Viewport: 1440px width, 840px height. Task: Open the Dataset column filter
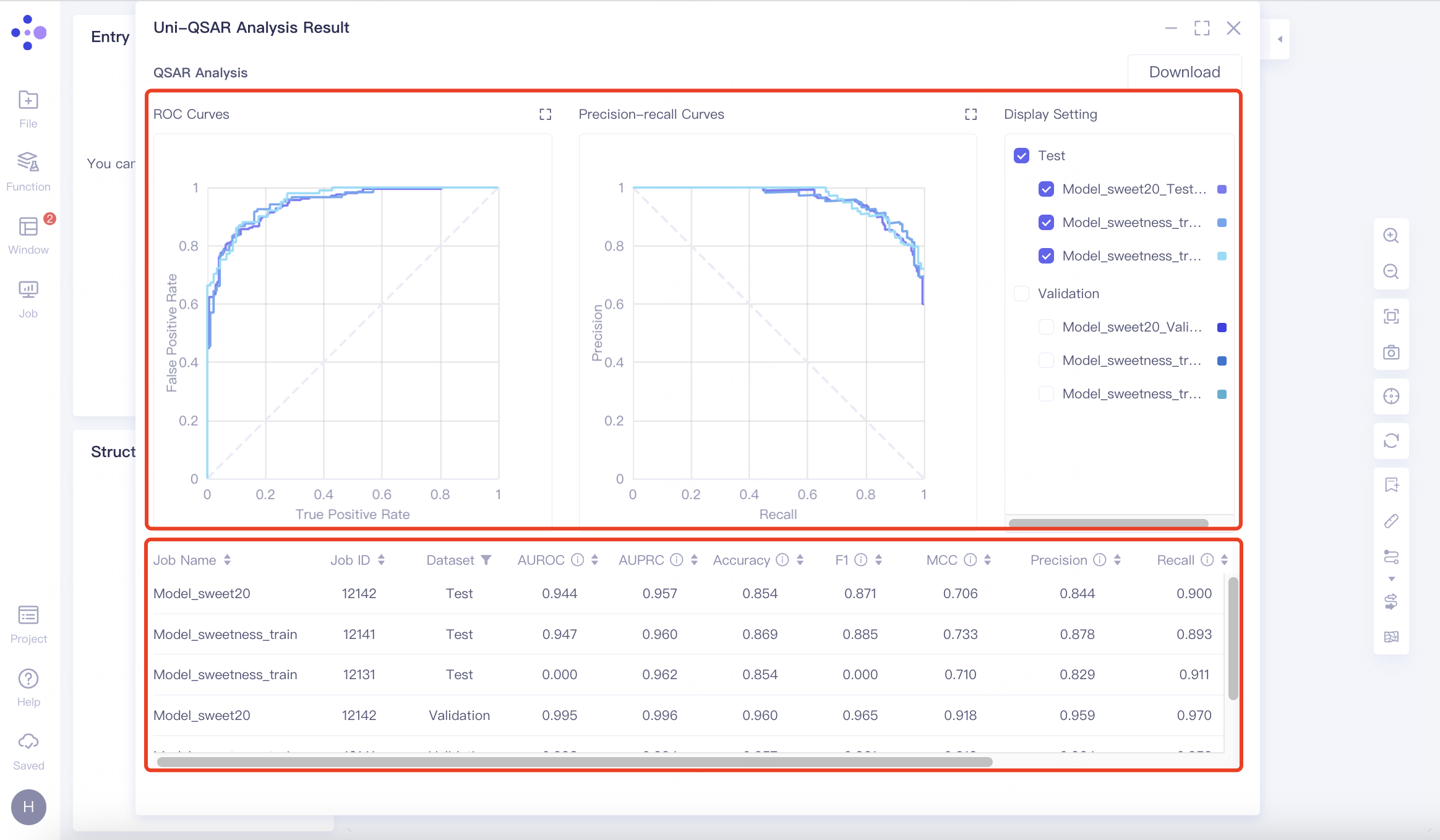[x=487, y=559]
